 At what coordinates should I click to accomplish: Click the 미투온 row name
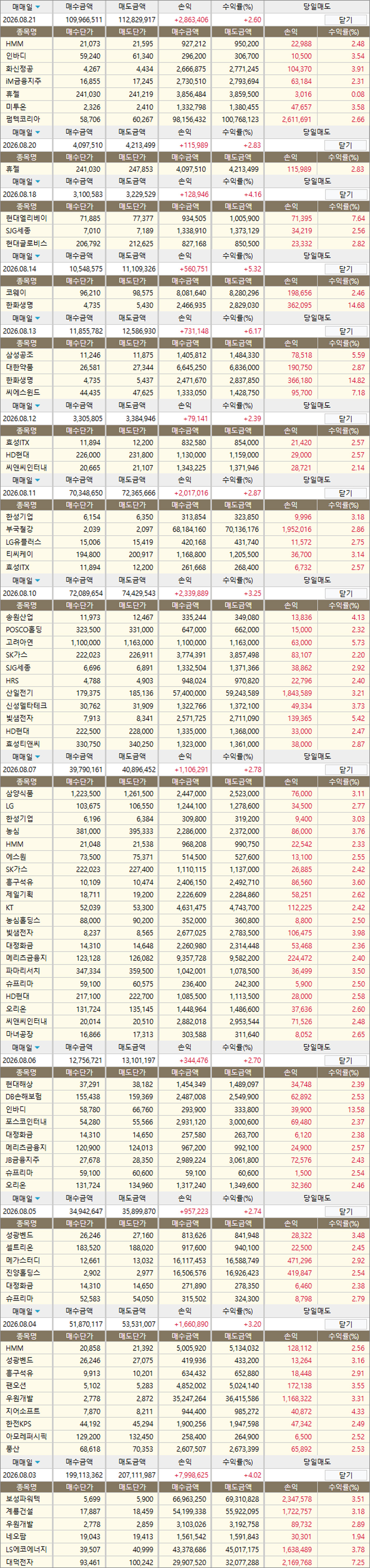(x=16, y=107)
